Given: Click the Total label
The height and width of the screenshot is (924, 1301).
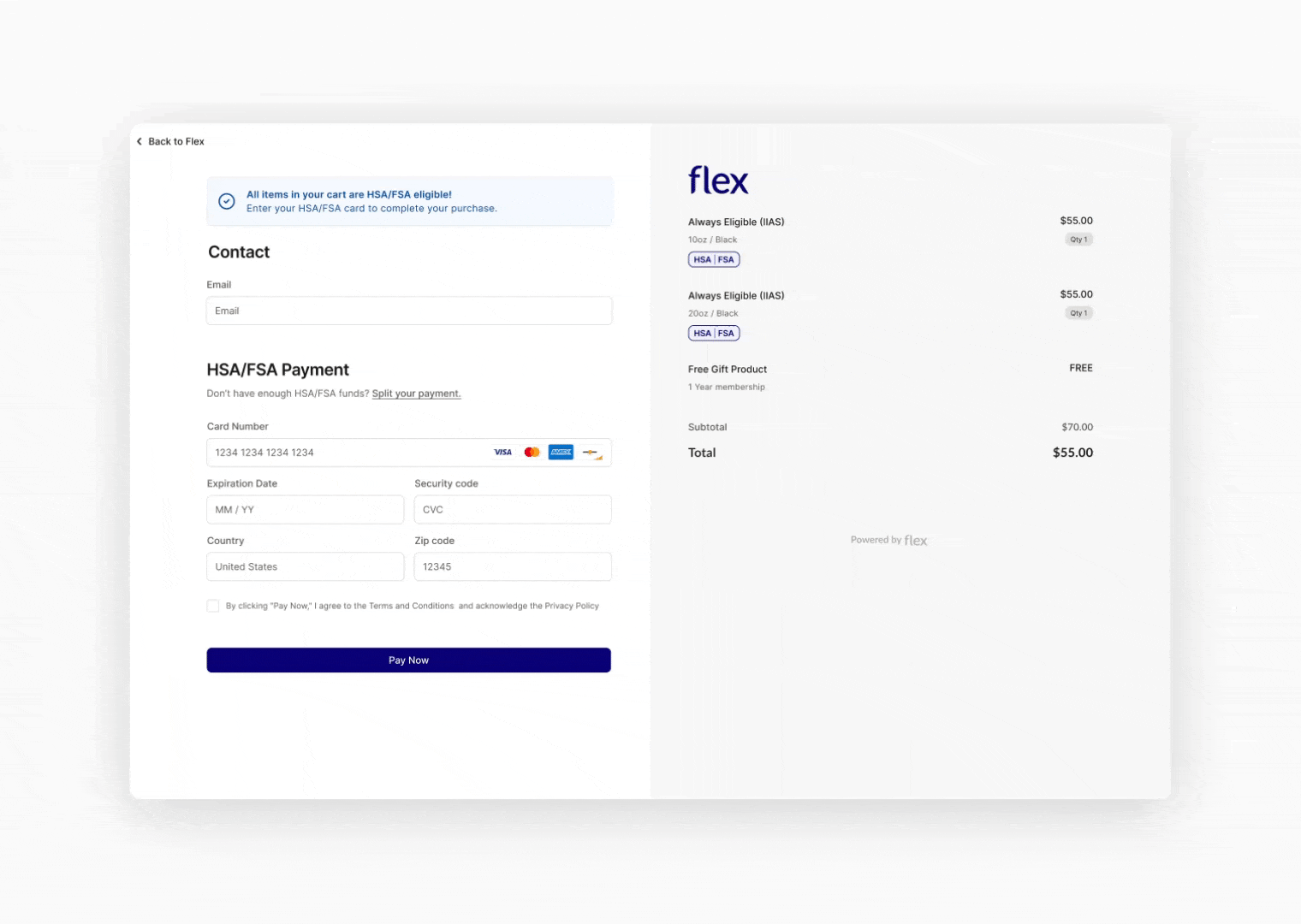Looking at the screenshot, I should click(x=702, y=453).
